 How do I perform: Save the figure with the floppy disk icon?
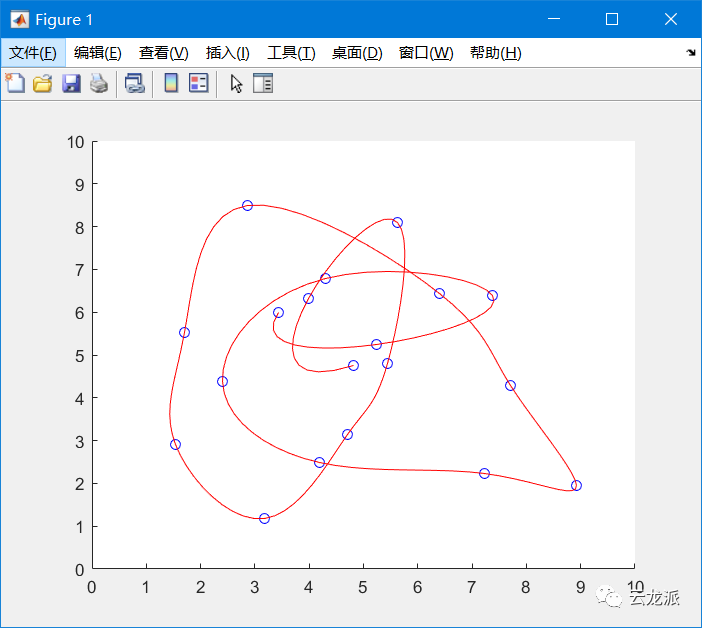[71, 83]
